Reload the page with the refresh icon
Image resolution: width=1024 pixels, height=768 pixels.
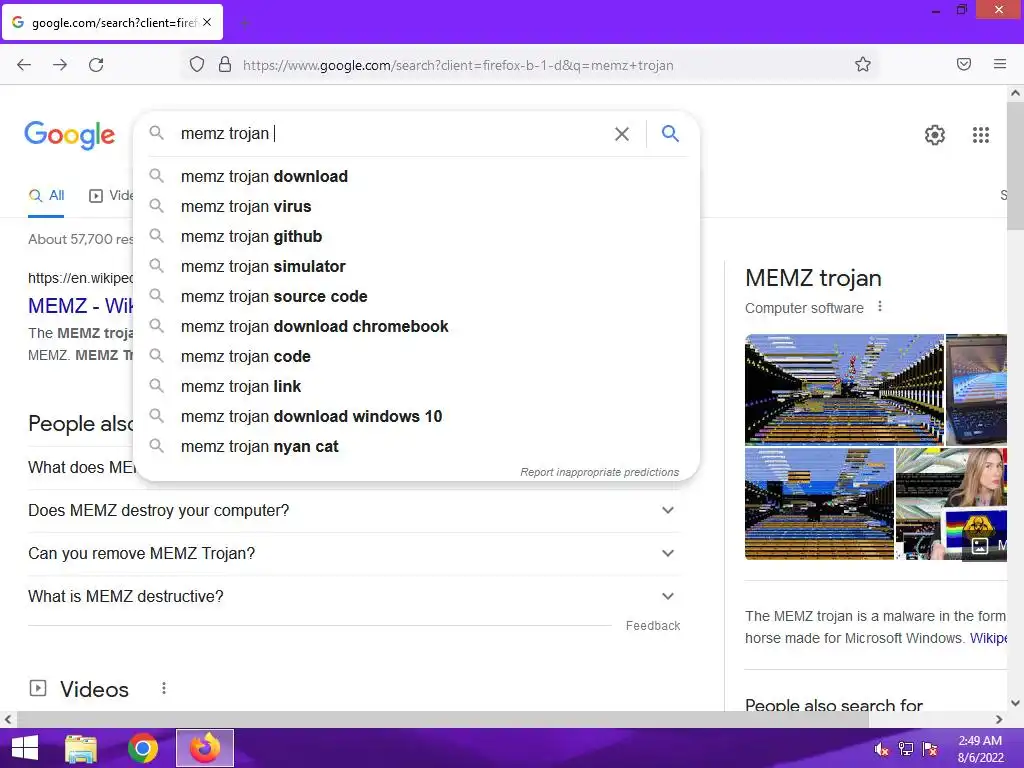pos(96,65)
